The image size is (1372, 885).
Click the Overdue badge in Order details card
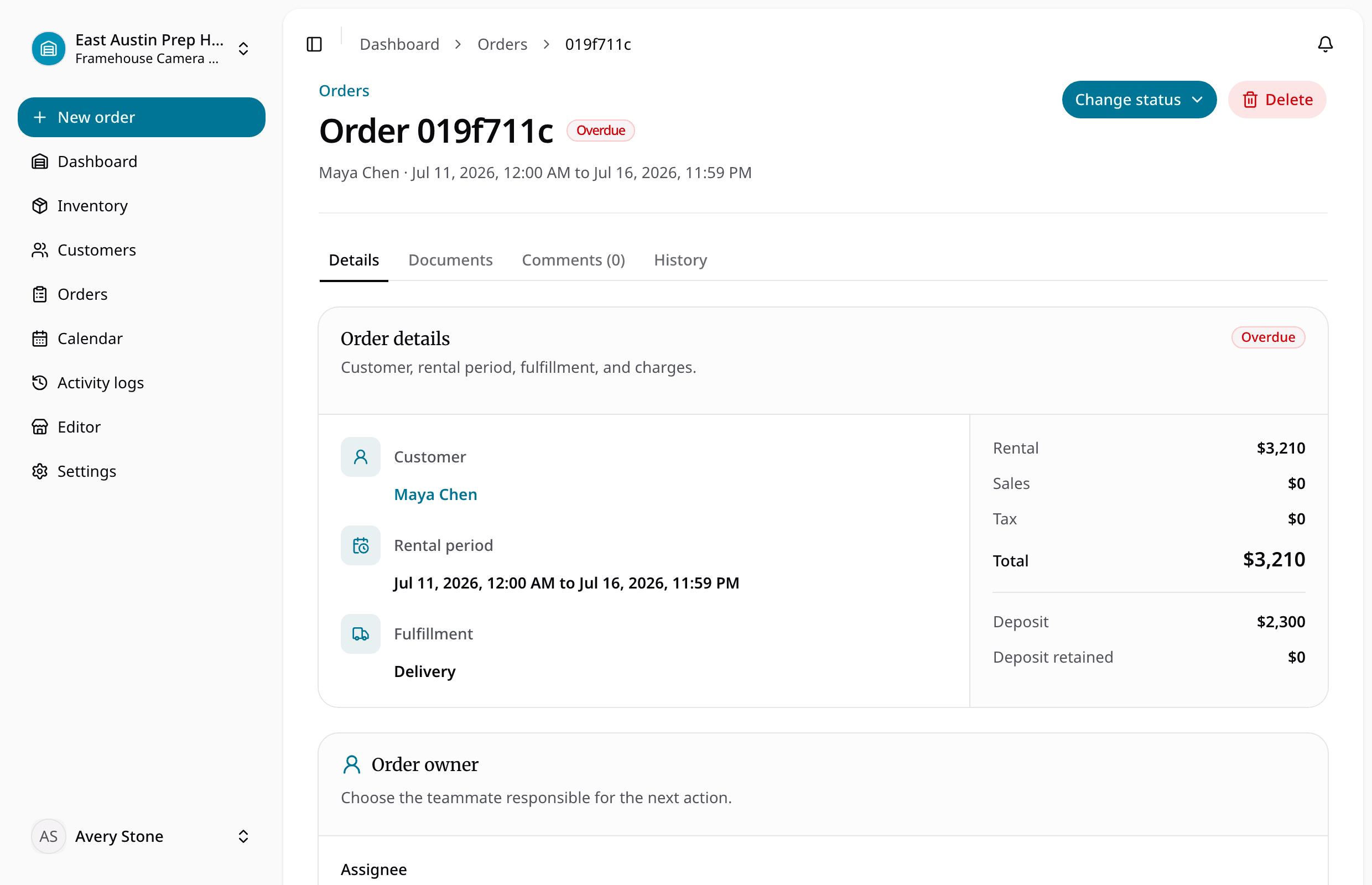click(1267, 337)
